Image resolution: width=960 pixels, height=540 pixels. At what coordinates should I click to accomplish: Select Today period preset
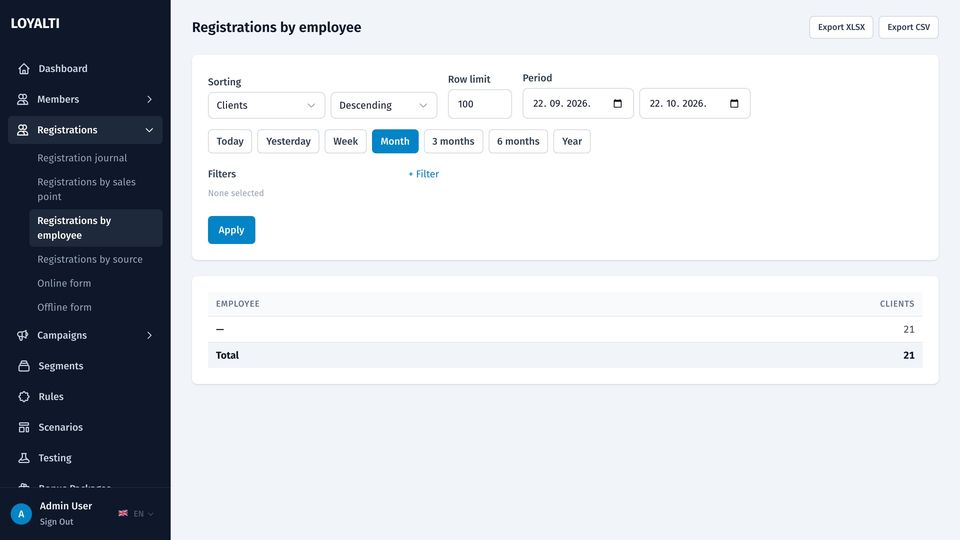pyautogui.click(x=230, y=141)
